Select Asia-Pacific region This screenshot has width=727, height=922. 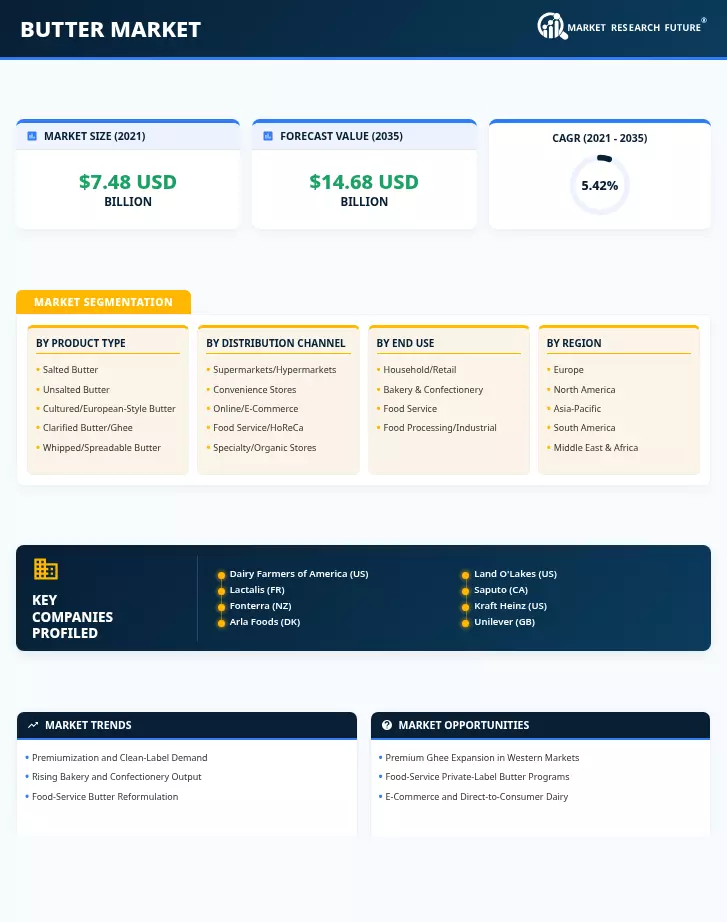click(x=577, y=409)
